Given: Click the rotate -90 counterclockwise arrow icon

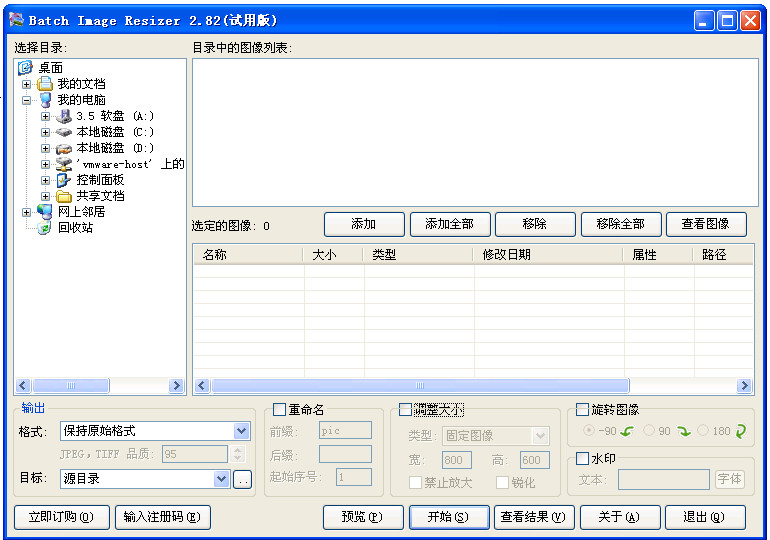Looking at the screenshot, I should click(627, 432).
